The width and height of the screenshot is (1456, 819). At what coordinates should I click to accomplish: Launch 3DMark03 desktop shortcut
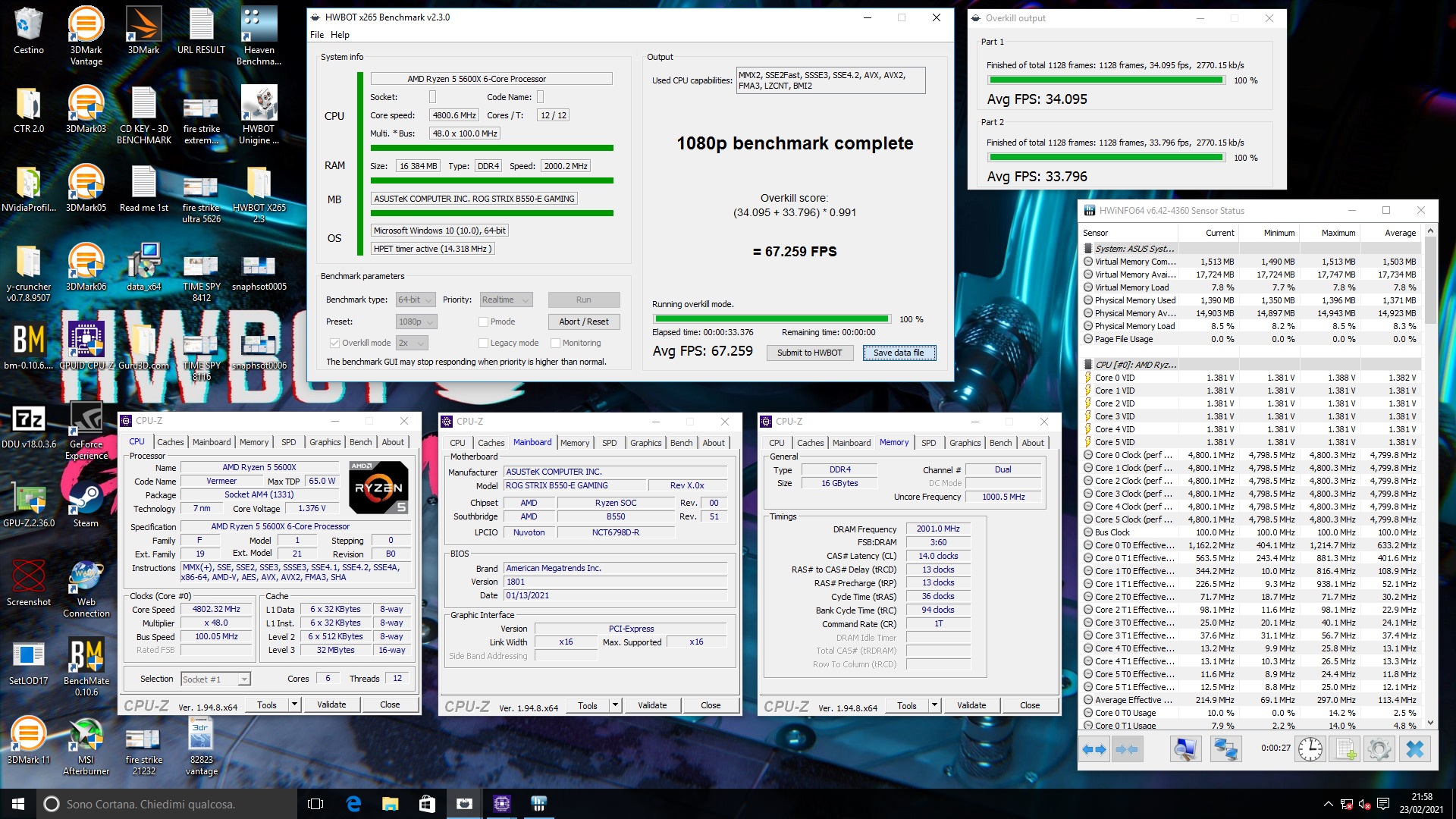[86, 110]
